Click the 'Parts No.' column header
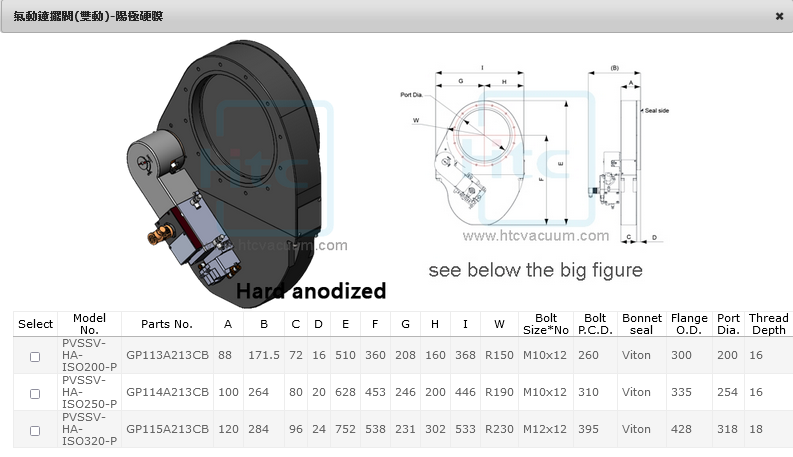Image resolution: width=793 pixels, height=457 pixels. (167, 324)
